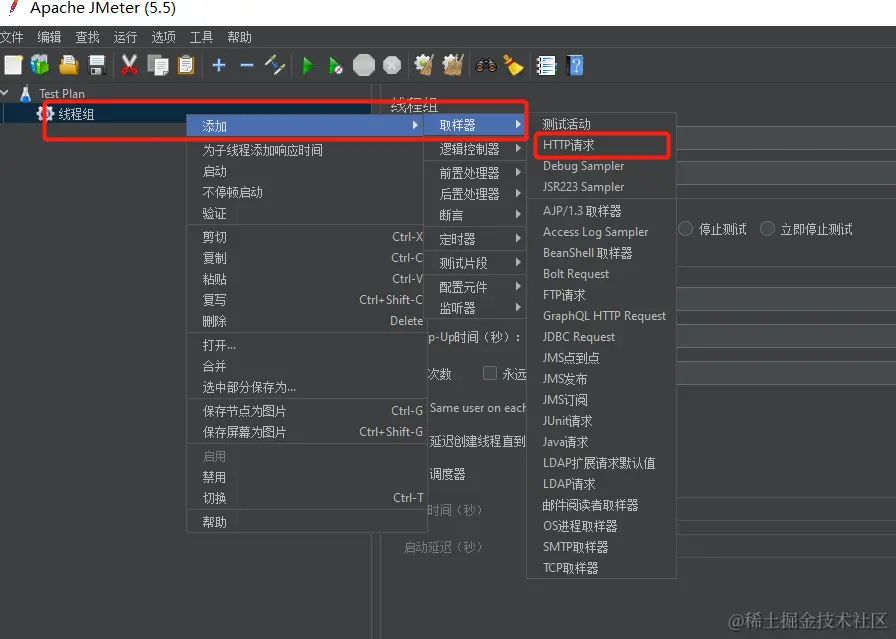This screenshot has width=896, height=639.
Task: Choose HTTP请求 sampler
Action: 601,145
